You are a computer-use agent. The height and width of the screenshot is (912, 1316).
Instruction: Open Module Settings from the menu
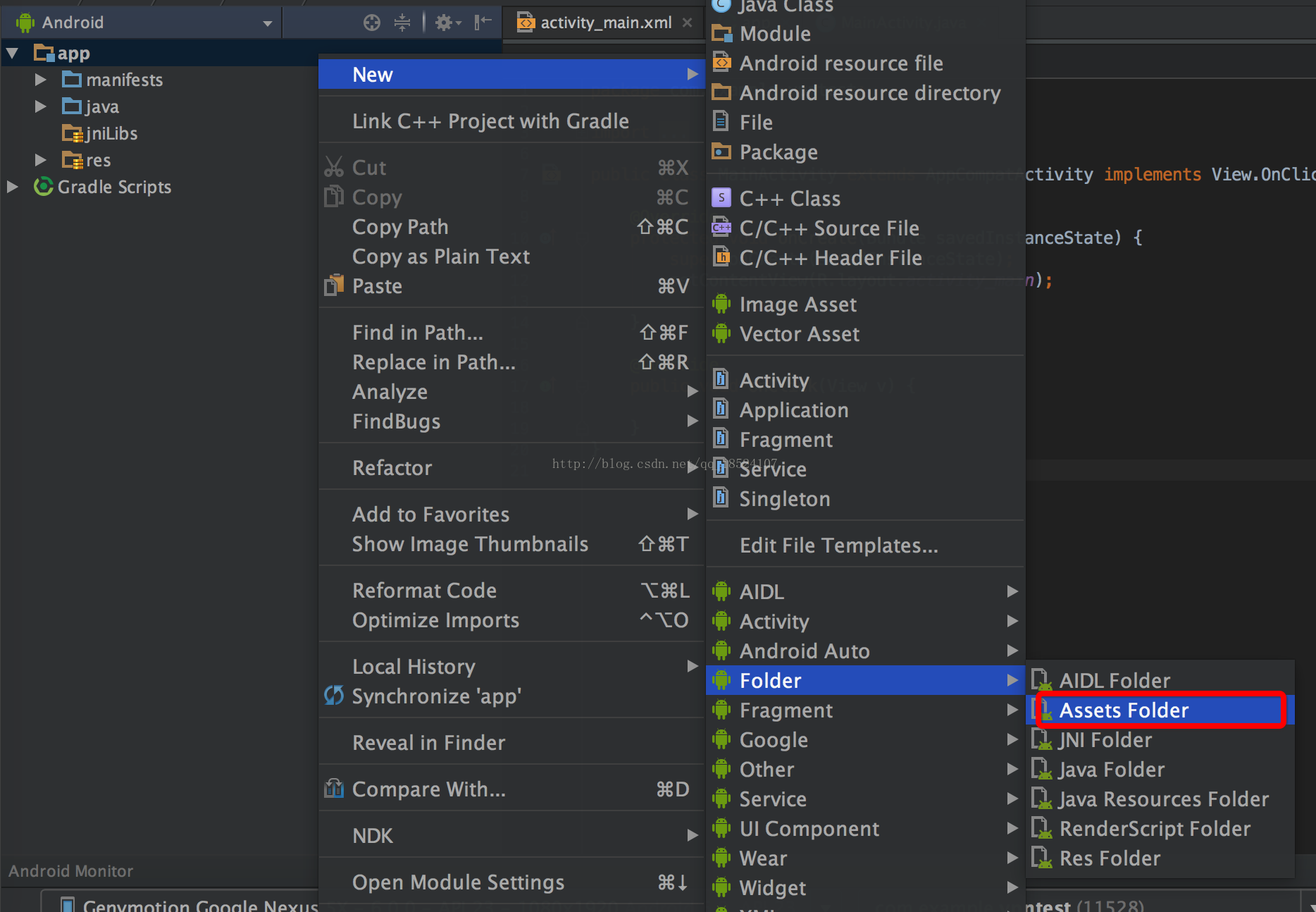coord(511,882)
